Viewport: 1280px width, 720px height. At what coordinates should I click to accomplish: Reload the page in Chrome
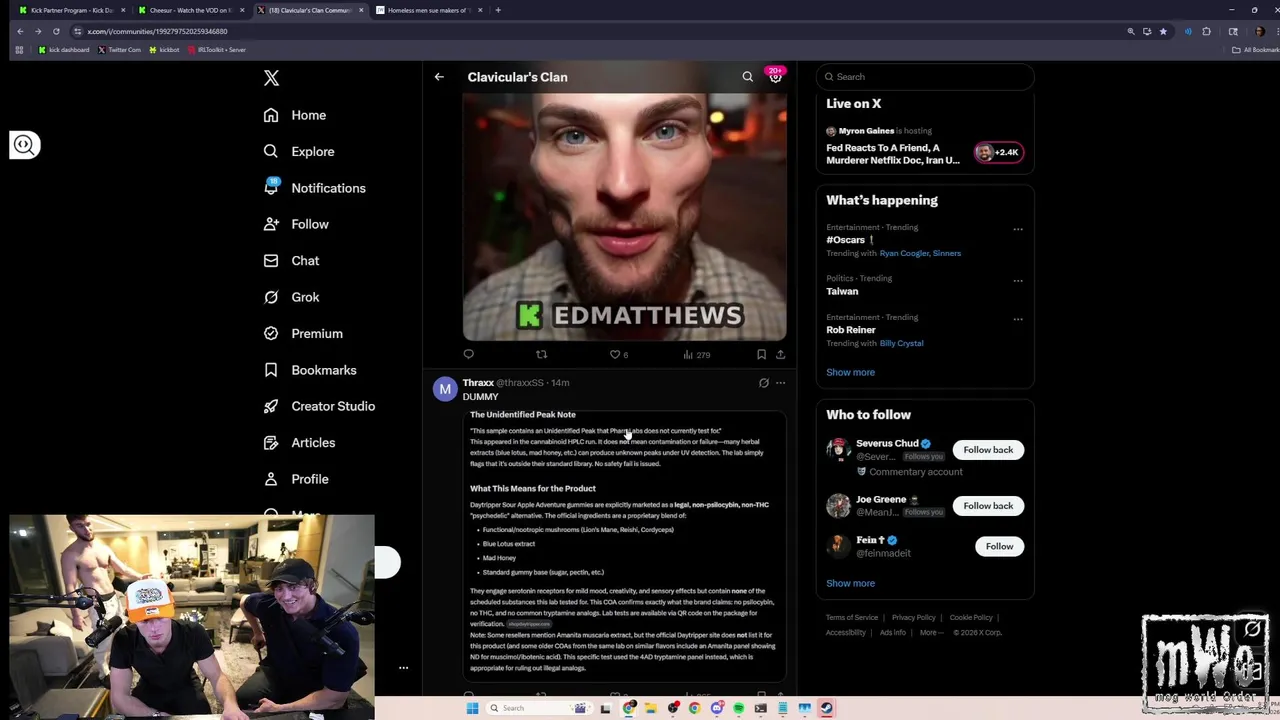pyautogui.click(x=56, y=31)
